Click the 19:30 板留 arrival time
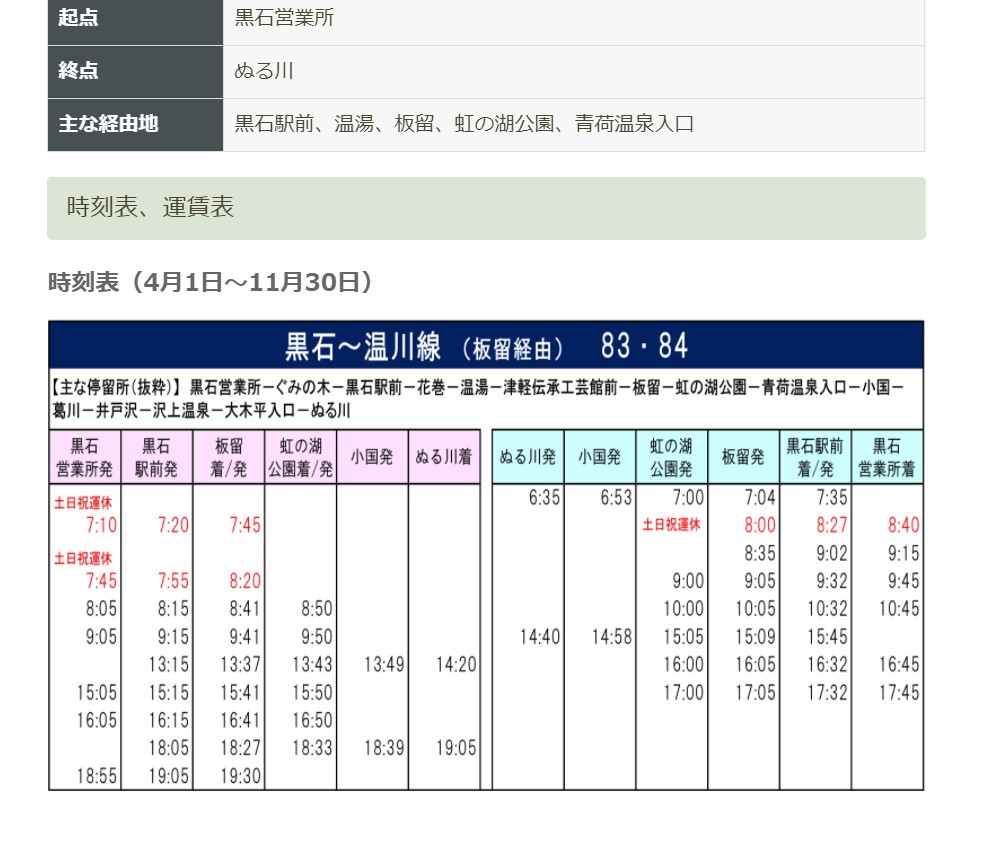Image resolution: width=984 pixels, height=849 pixels. point(241,776)
